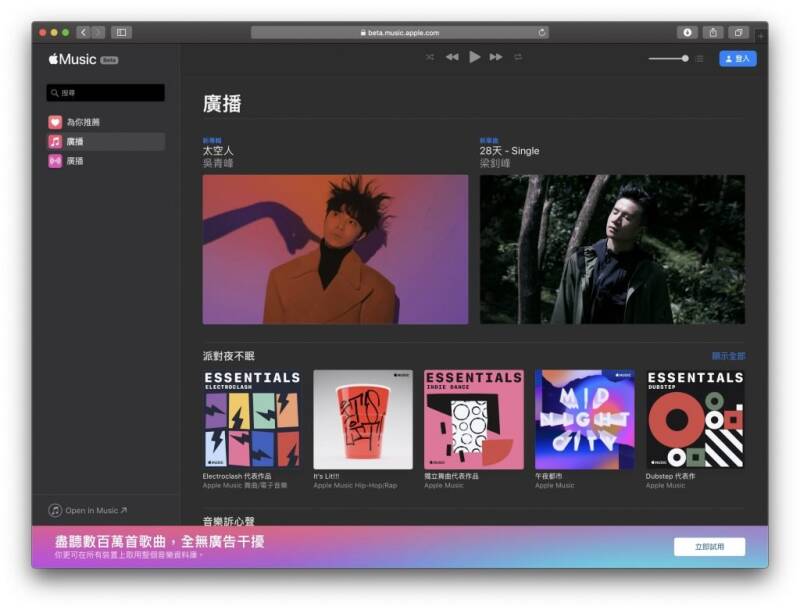Viewport: 800px width, 610px height.
Task: Add a new Safari tab
Action: pyautogui.click(x=760, y=36)
